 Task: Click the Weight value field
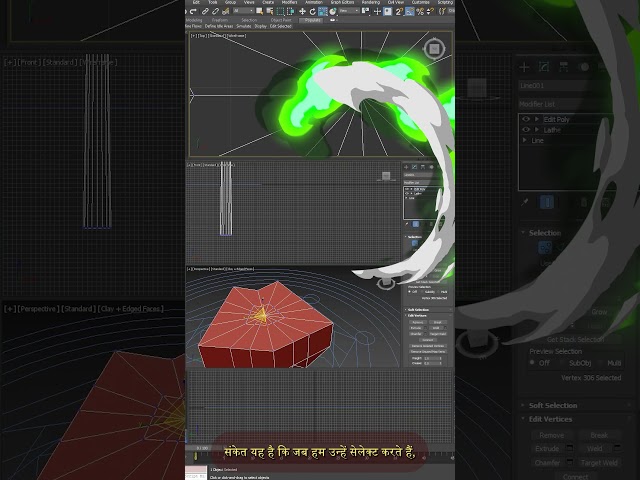[x=430, y=358]
